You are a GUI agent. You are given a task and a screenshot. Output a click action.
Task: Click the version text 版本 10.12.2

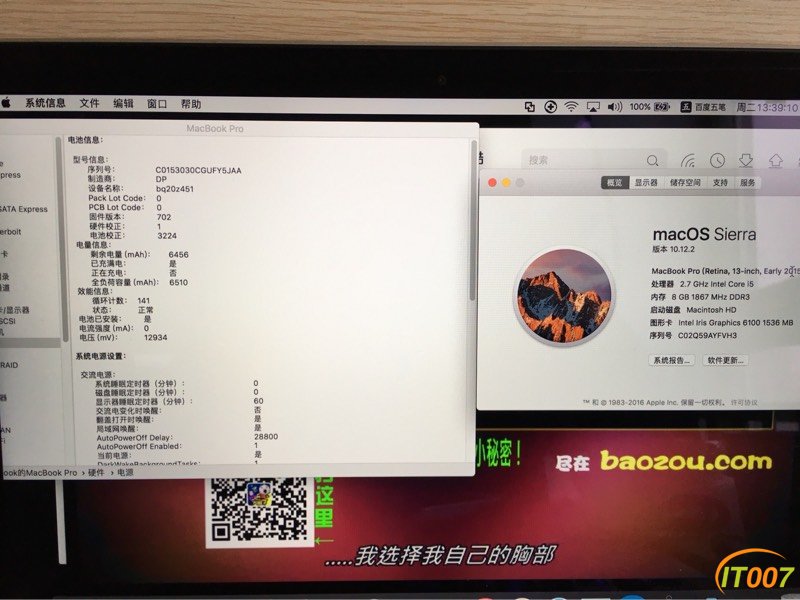point(673,249)
